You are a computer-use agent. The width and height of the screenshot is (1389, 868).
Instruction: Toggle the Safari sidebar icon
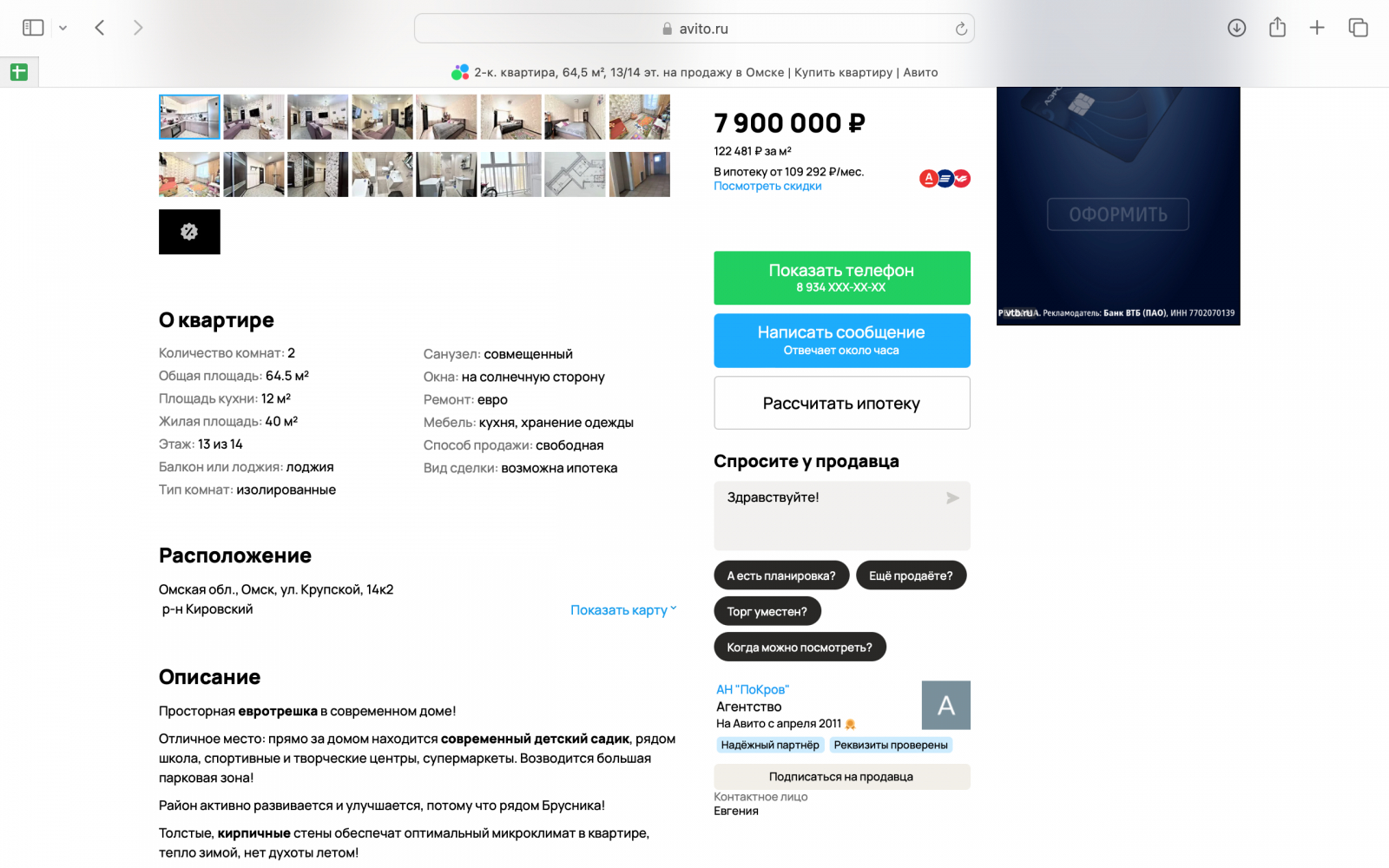tap(33, 28)
